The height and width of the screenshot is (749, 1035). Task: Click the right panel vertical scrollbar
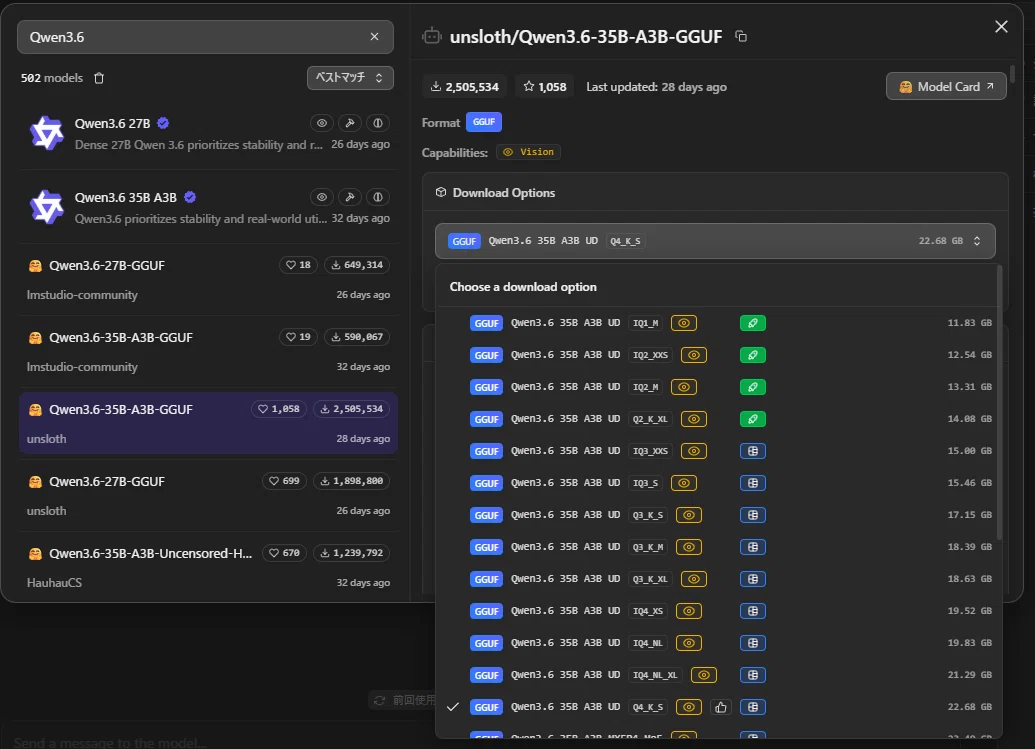pos(1013,74)
